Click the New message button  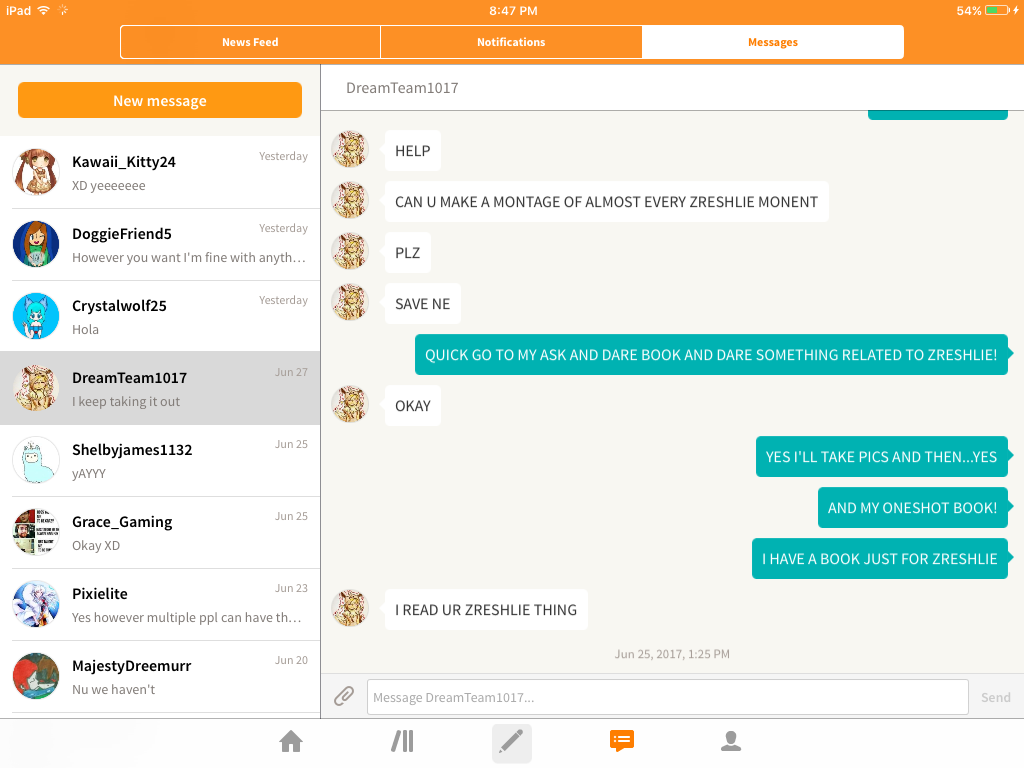160,101
